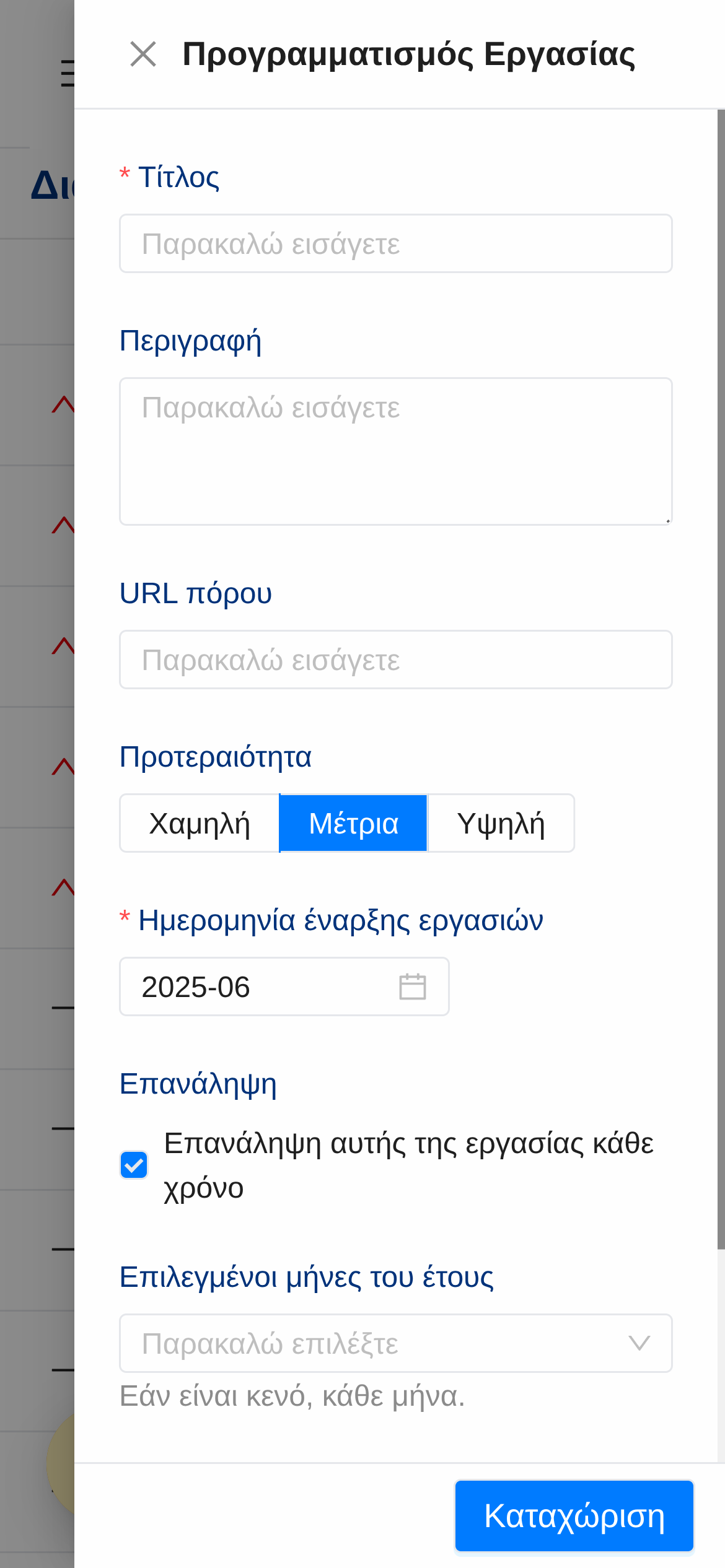Select Μέτρια priority
Image resolution: width=725 pixels, height=1568 pixels.
point(353,823)
